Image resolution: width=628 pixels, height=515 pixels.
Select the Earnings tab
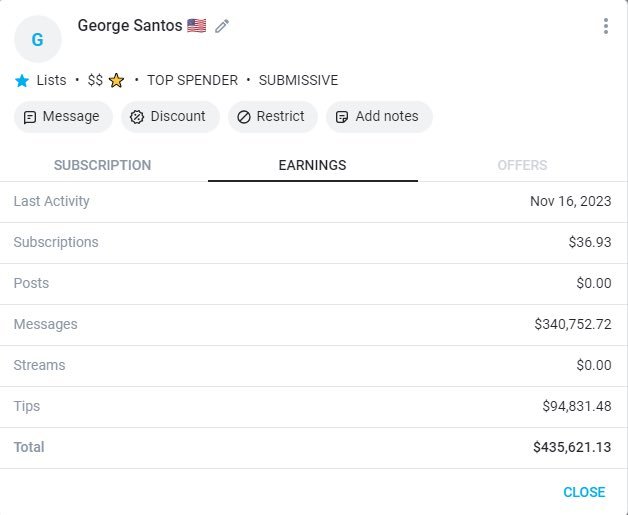[x=312, y=165]
